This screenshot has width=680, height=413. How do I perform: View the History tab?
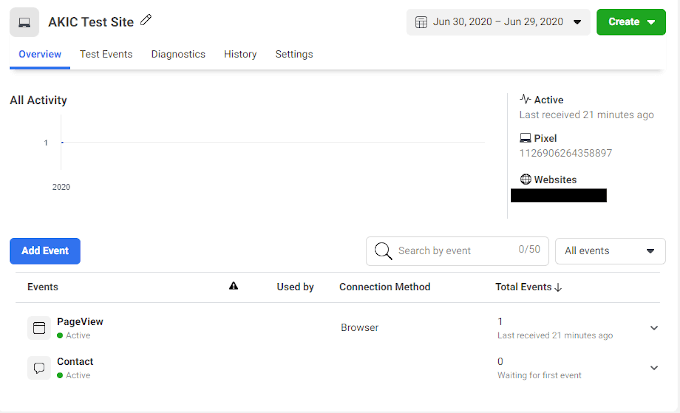coord(240,54)
